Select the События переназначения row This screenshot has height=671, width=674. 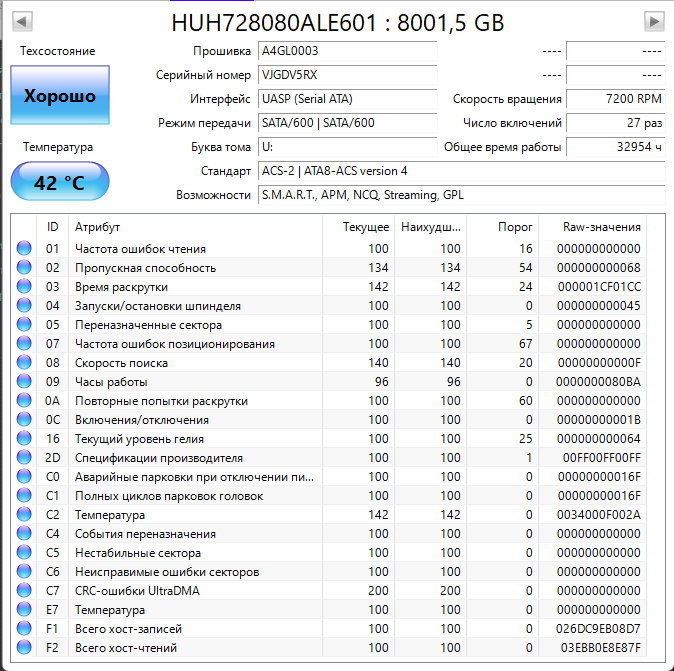click(329, 533)
